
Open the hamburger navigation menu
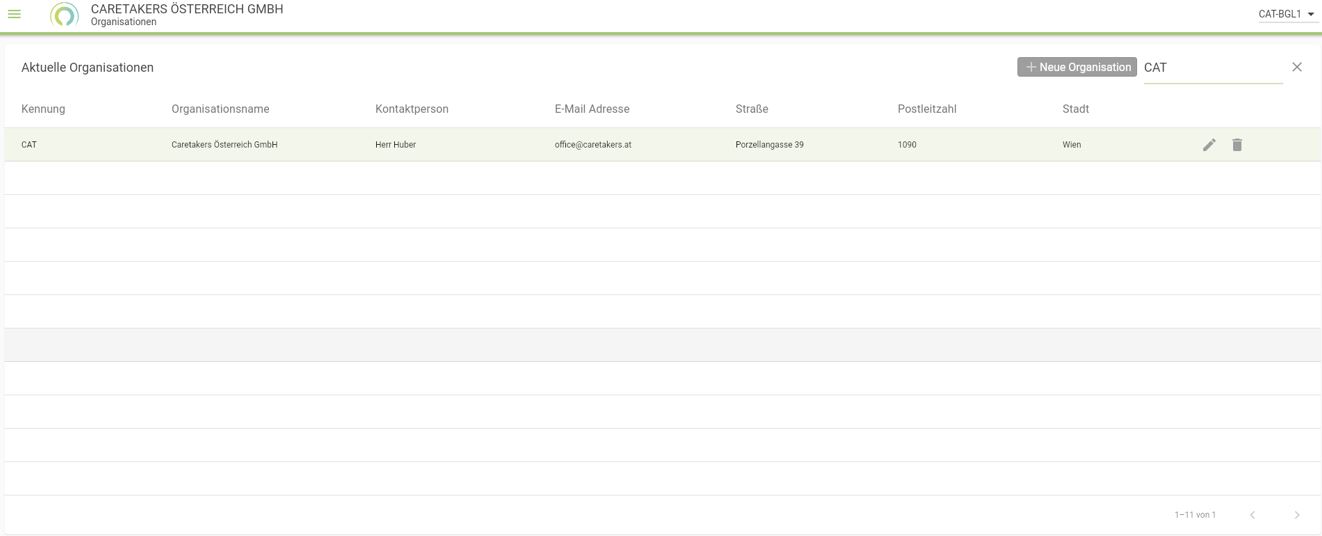tap(15, 14)
